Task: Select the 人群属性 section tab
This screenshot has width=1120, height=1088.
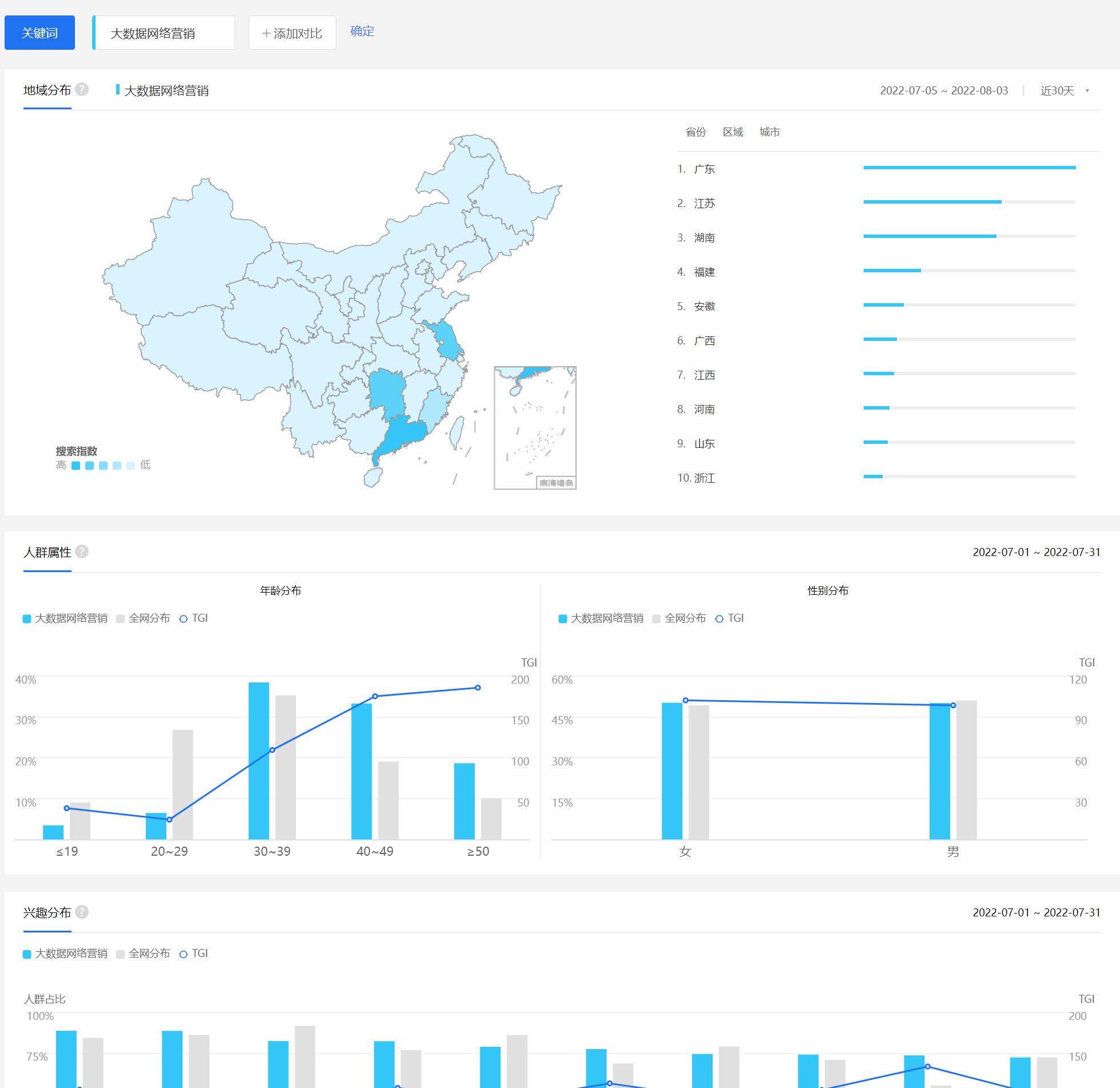Action: 47,553
